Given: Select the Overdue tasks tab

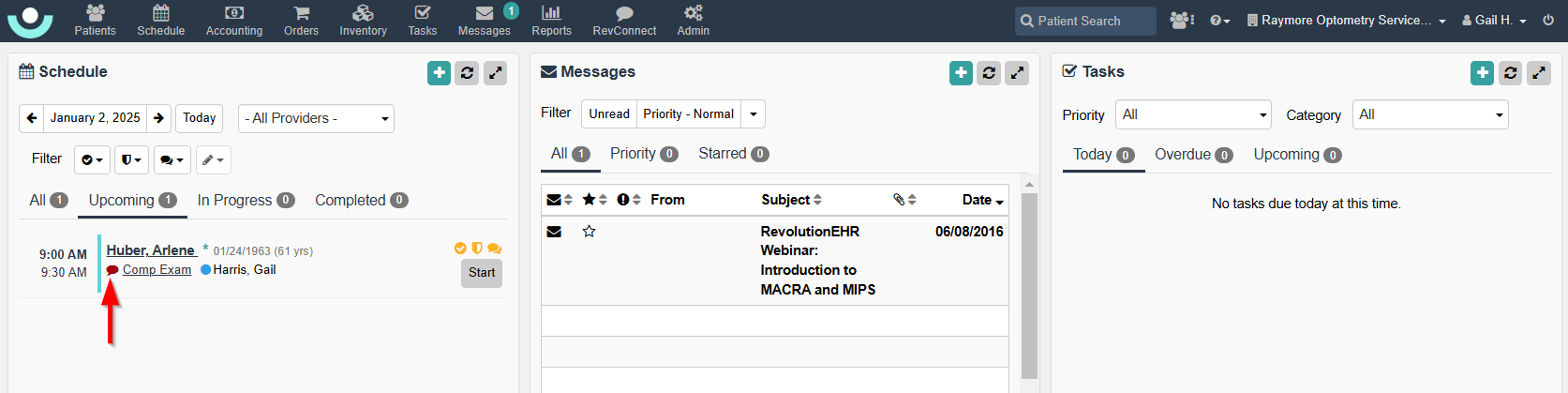Looking at the screenshot, I should 1193,155.
